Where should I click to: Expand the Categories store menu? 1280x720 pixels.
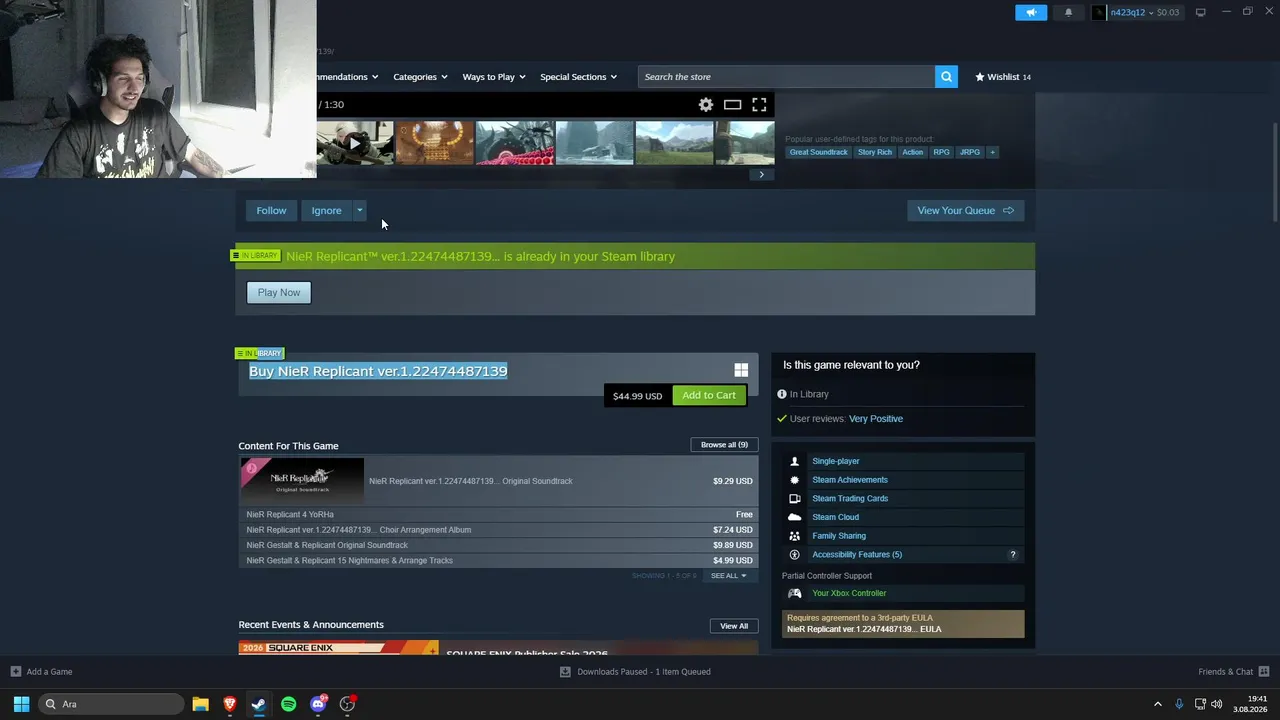click(x=420, y=77)
